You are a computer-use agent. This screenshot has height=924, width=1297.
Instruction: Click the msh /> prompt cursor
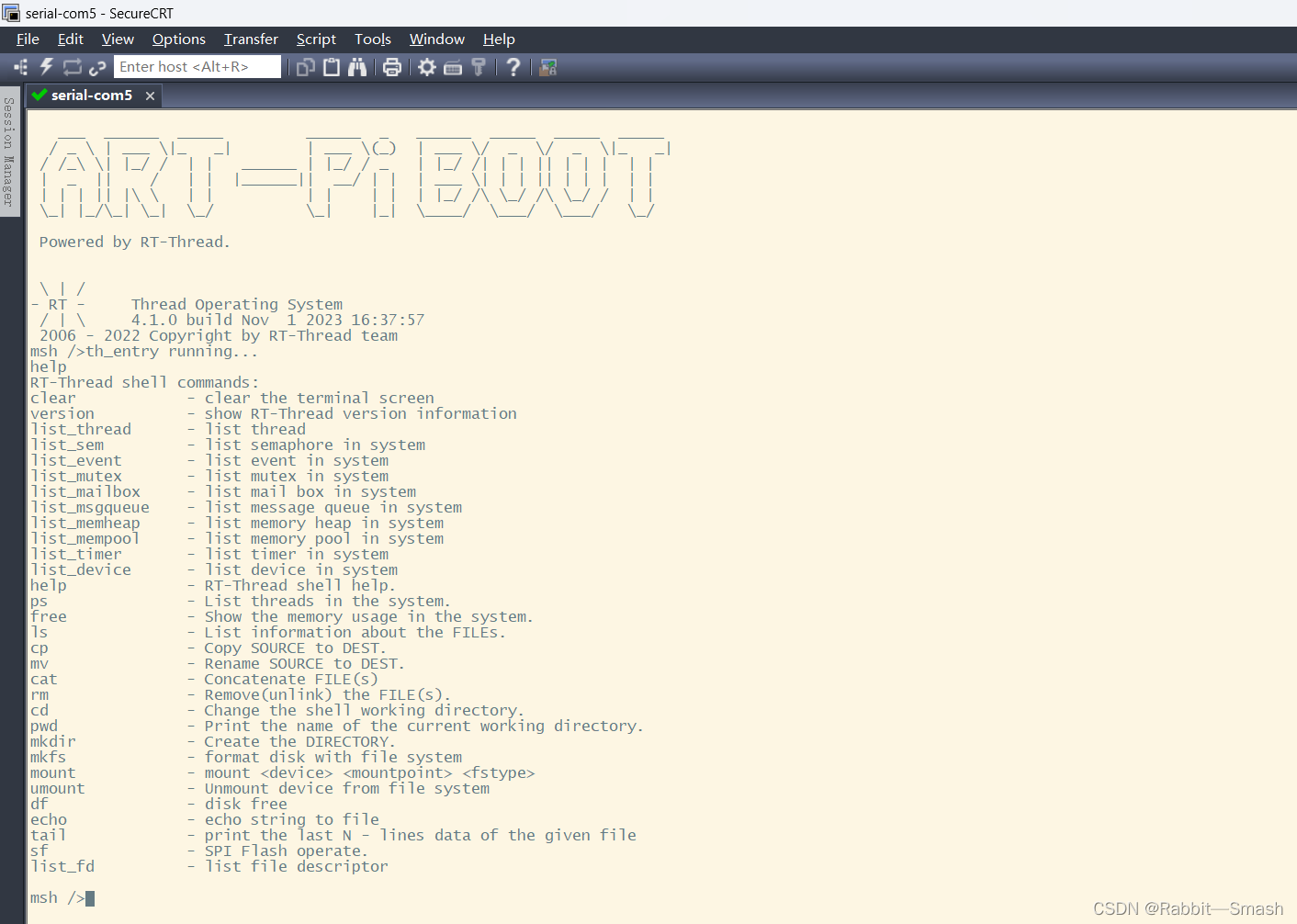coord(90,898)
